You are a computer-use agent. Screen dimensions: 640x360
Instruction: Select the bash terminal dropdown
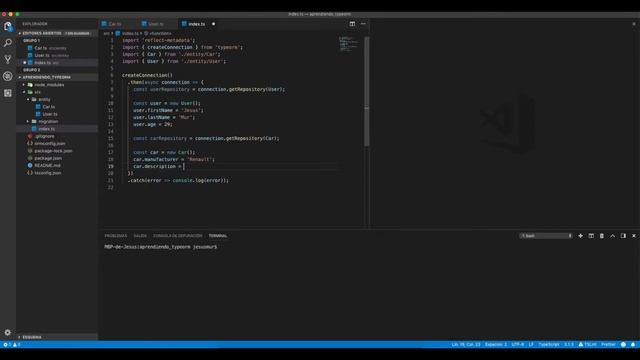[546, 236]
